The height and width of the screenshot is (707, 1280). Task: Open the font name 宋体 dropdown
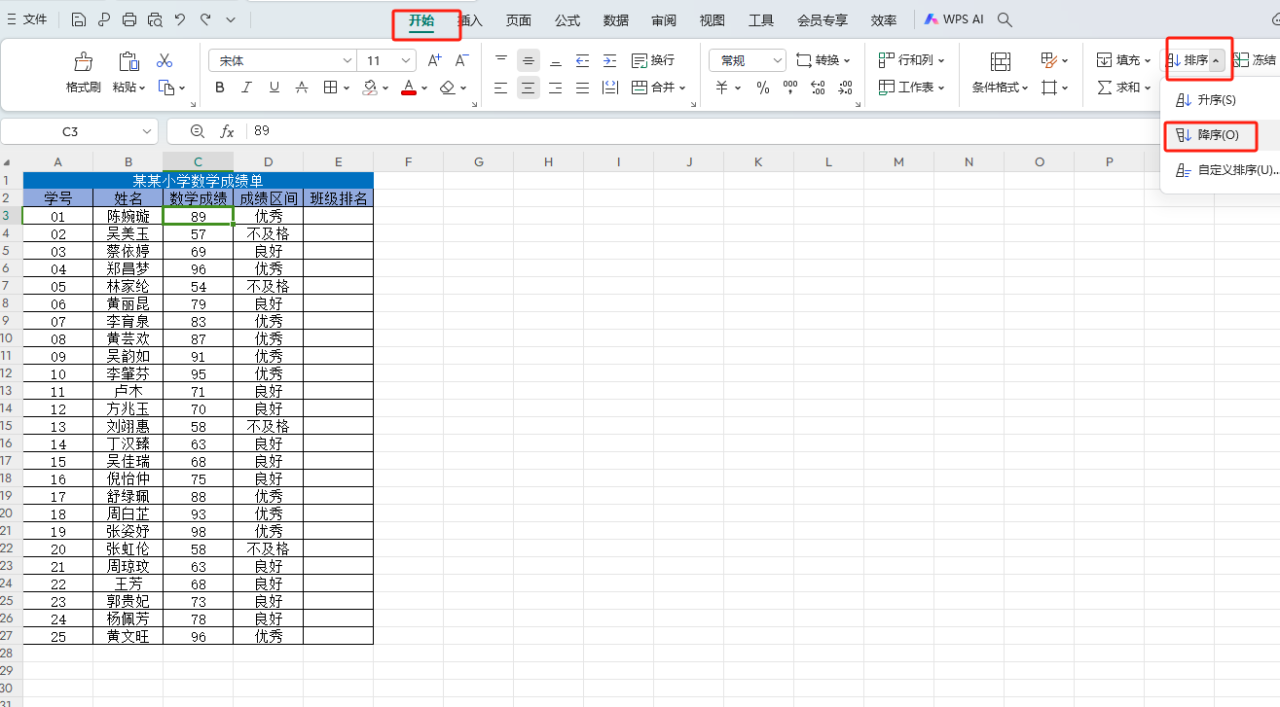(x=347, y=61)
